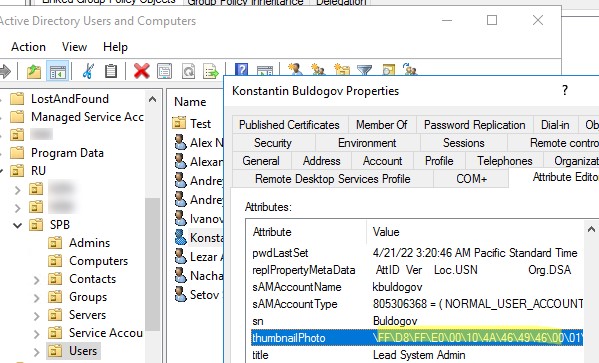The image size is (599, 363).
Task: Open the Dial-in tab
Action: [x=555, y=125]
